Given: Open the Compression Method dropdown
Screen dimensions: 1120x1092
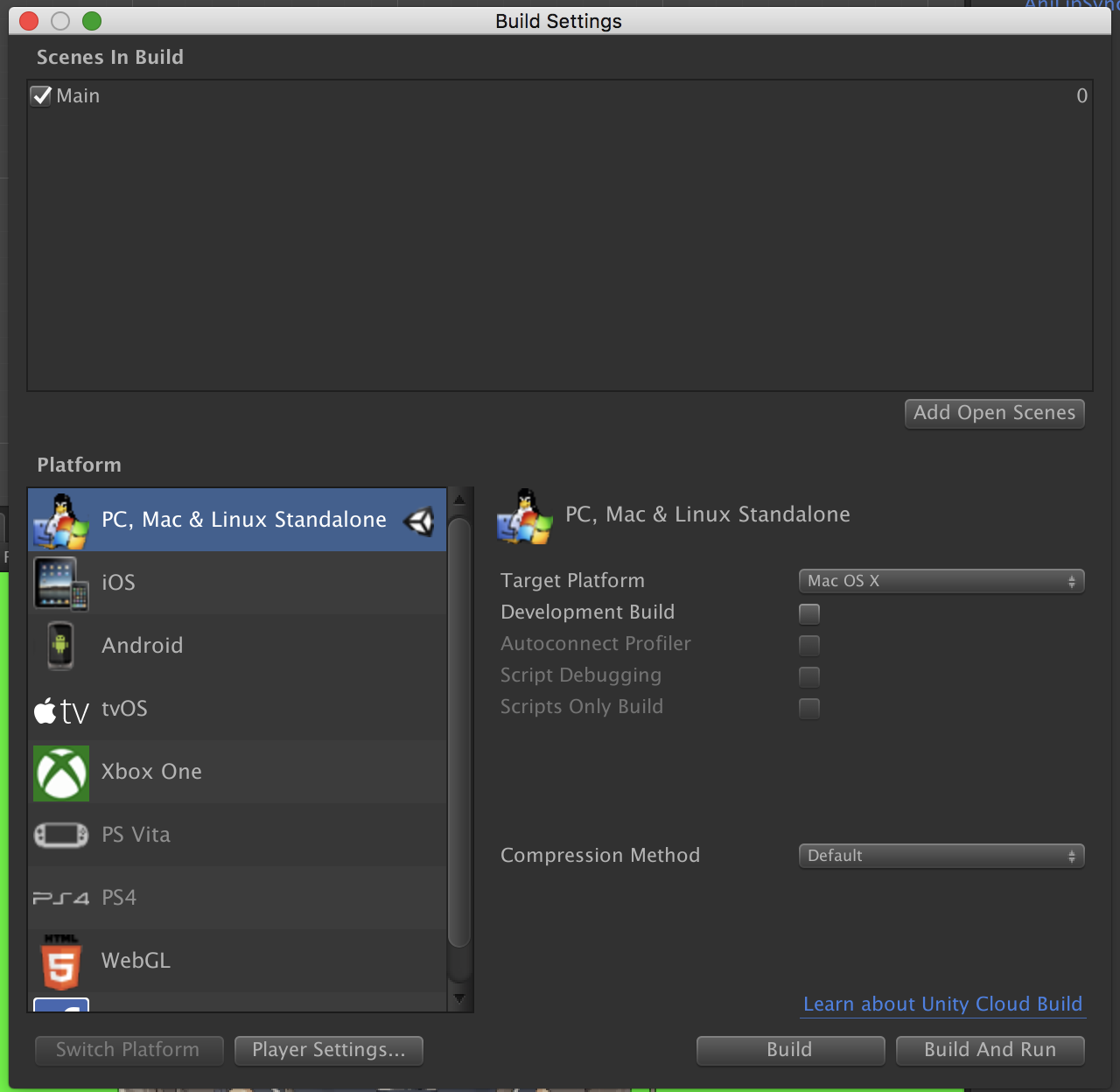Looking at the screenshot, I should click(x=941, y=856).
